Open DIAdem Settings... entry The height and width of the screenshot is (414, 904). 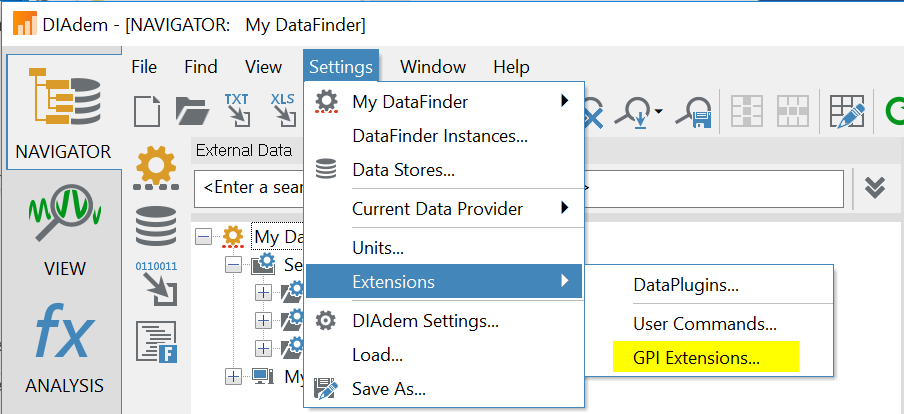tap(444, 321)
